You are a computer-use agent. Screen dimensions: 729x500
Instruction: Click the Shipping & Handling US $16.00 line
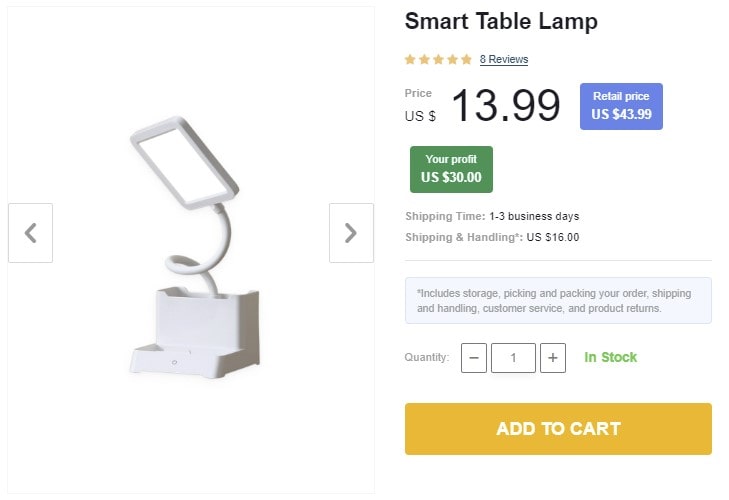492,238
